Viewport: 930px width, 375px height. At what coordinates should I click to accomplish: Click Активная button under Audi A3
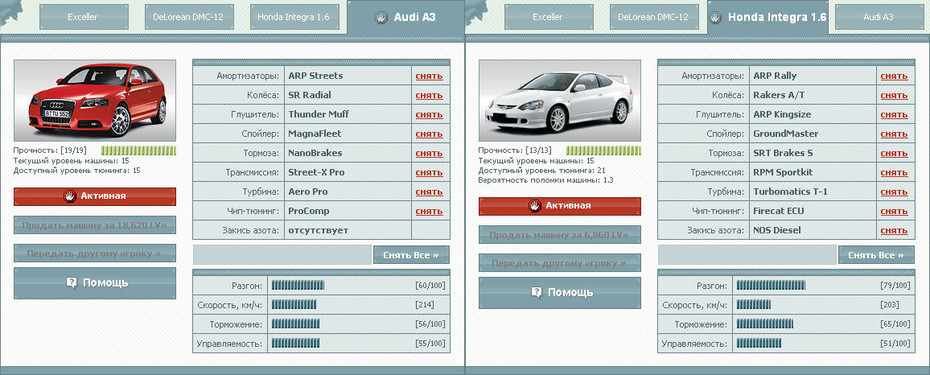click(95, 196)
